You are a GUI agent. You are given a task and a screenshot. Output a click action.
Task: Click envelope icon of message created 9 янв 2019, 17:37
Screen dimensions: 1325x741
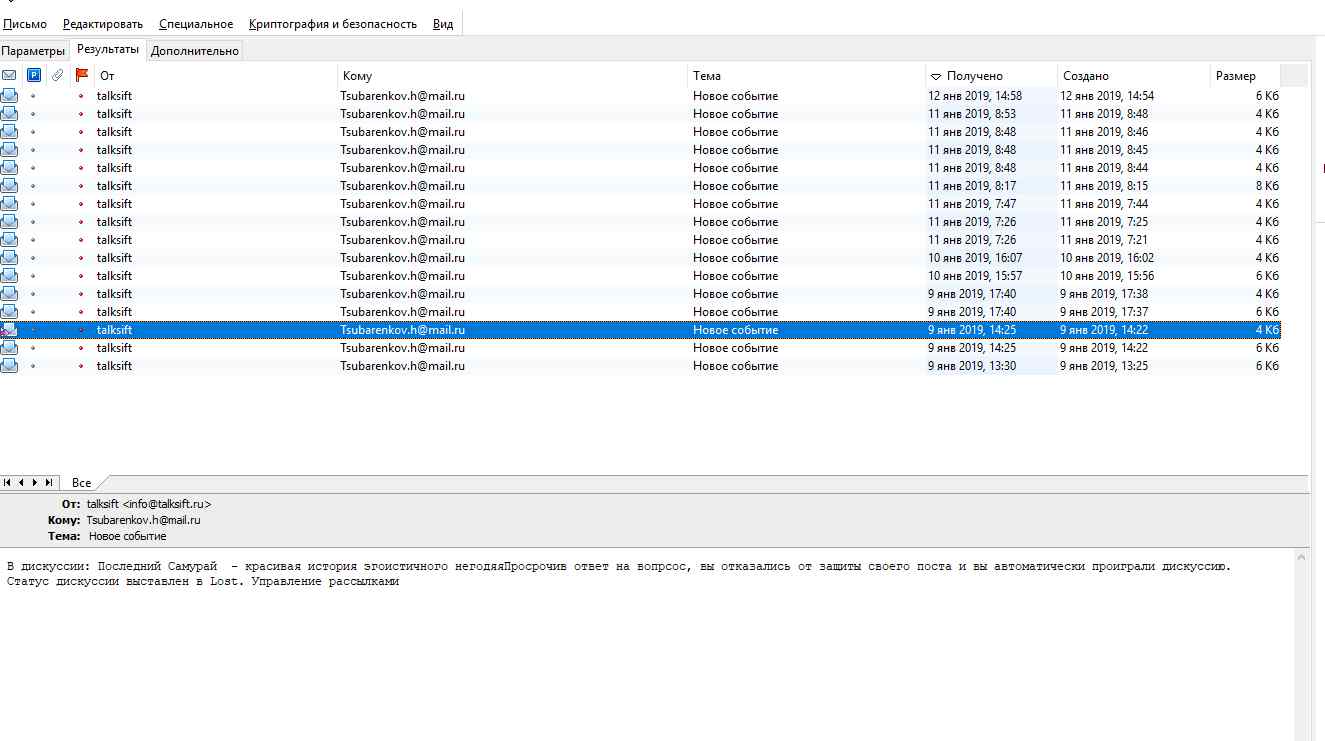pos(9,312)
